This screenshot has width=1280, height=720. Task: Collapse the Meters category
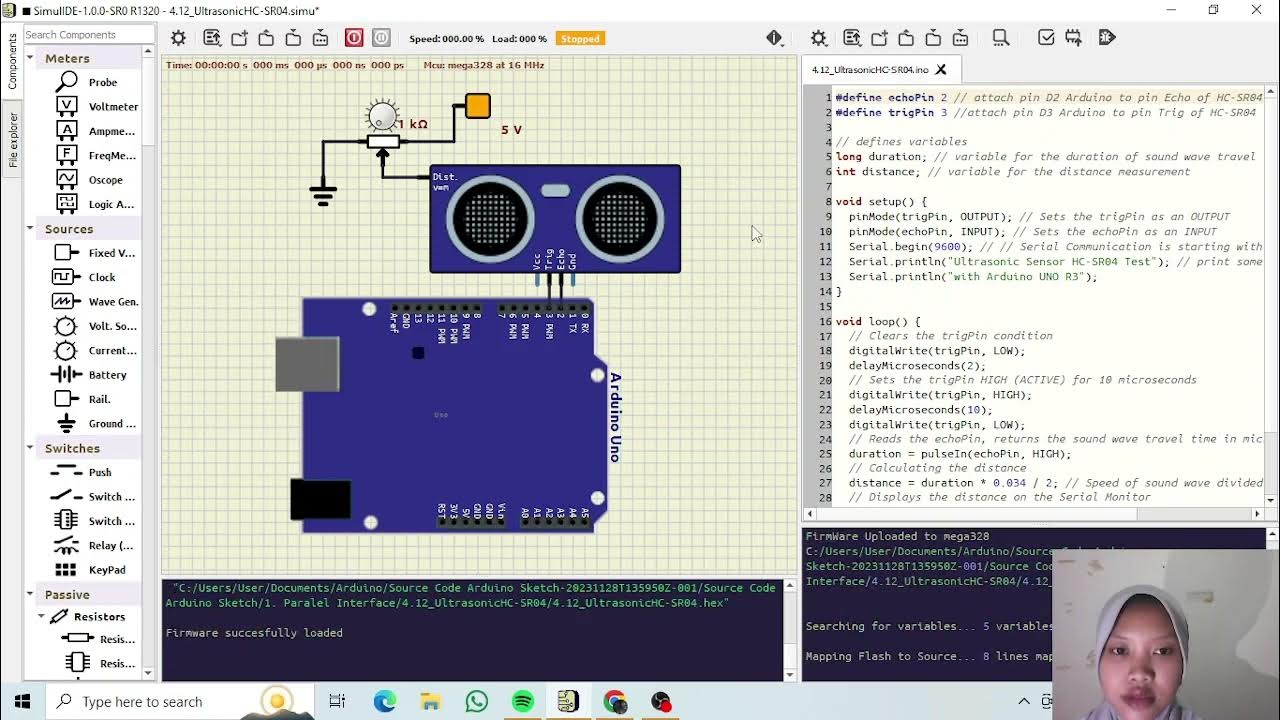[x=31, y=59]
